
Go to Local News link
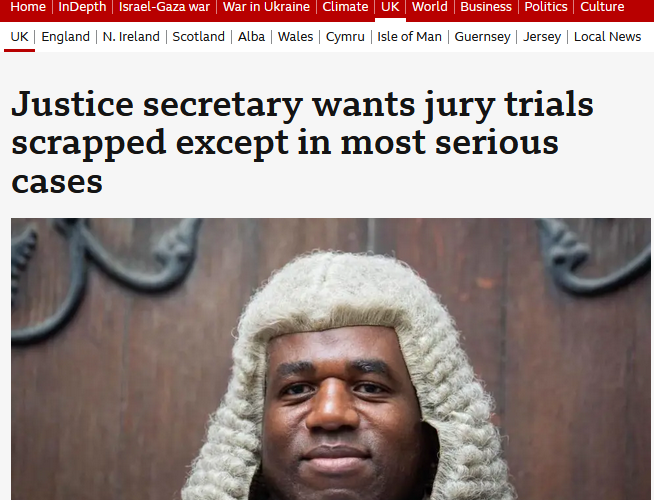tap(607, 37)
